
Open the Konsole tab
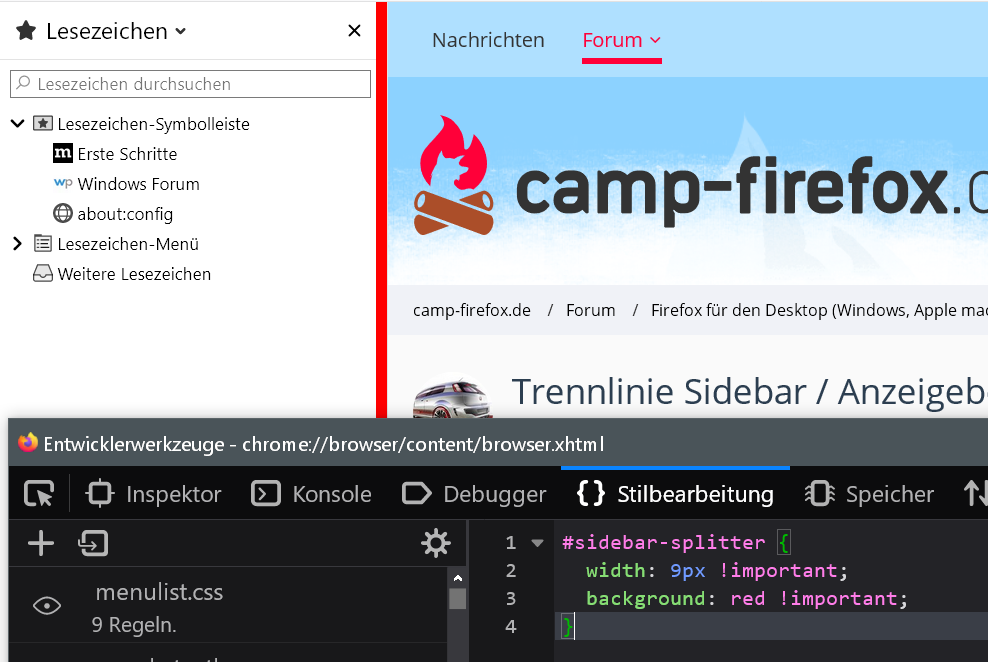pyautogui.click(x=312, y=494)
